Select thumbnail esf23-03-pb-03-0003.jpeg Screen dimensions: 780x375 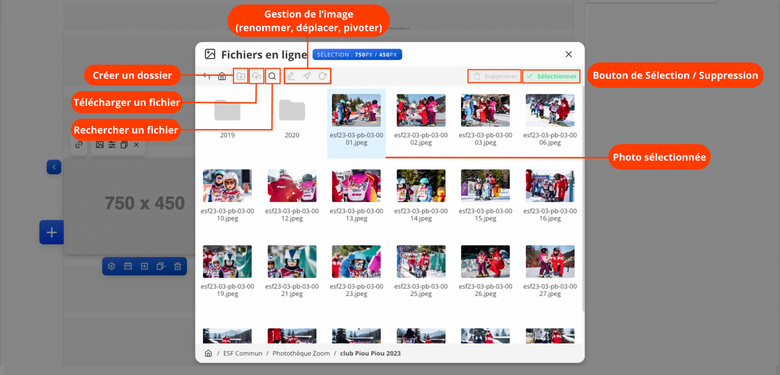(486, 110)
